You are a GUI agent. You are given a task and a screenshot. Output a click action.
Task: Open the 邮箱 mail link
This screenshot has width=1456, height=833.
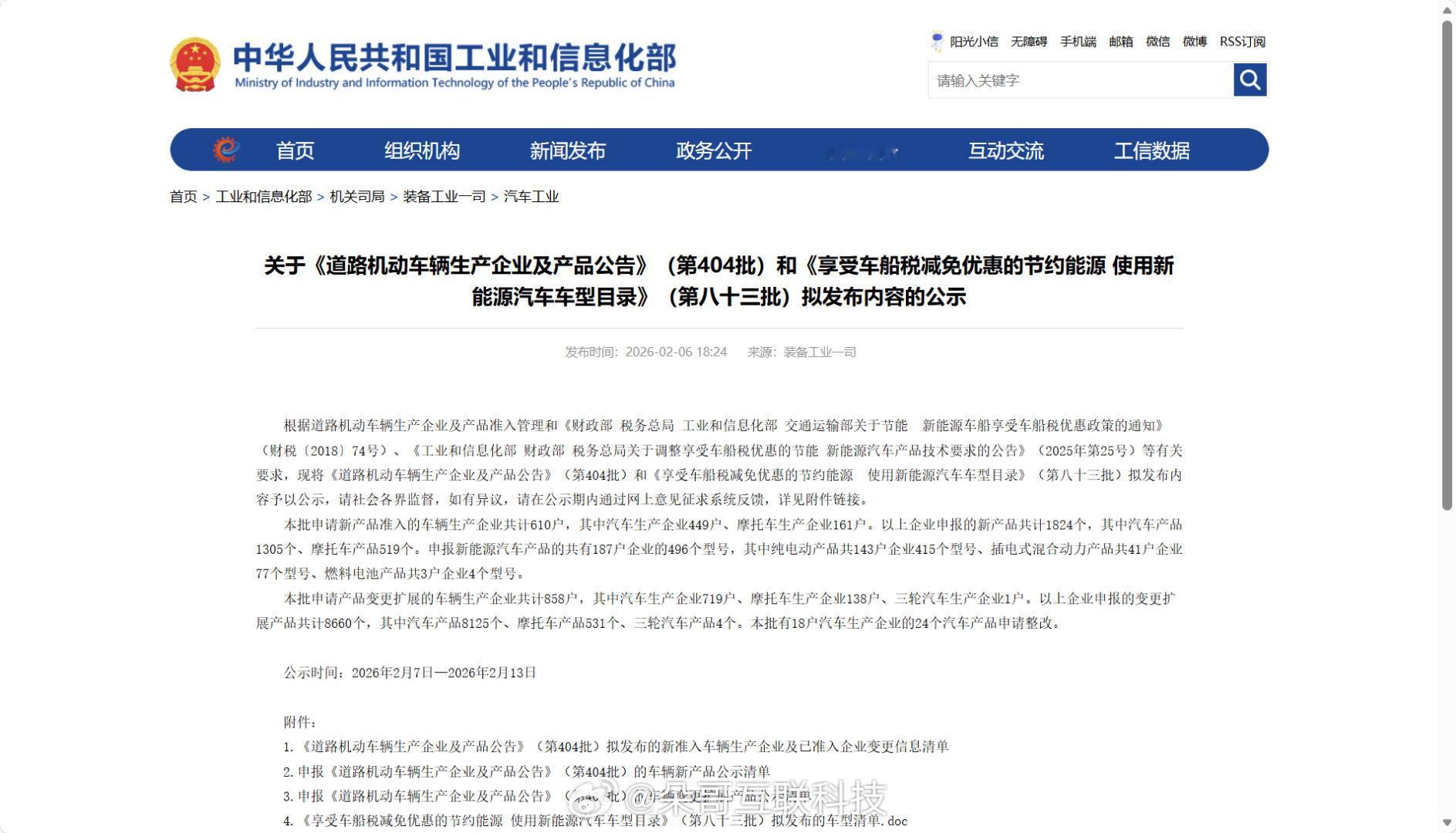pos(1121,42)
